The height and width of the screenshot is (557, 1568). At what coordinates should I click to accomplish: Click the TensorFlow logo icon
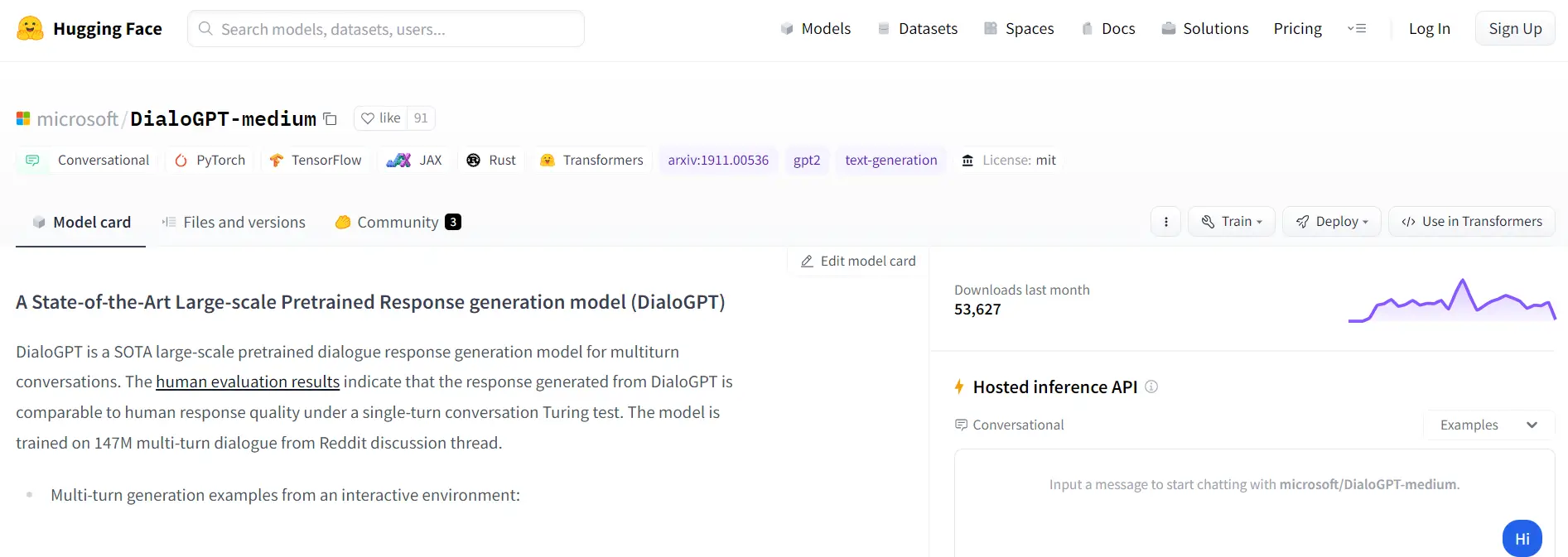pos(276,161)
